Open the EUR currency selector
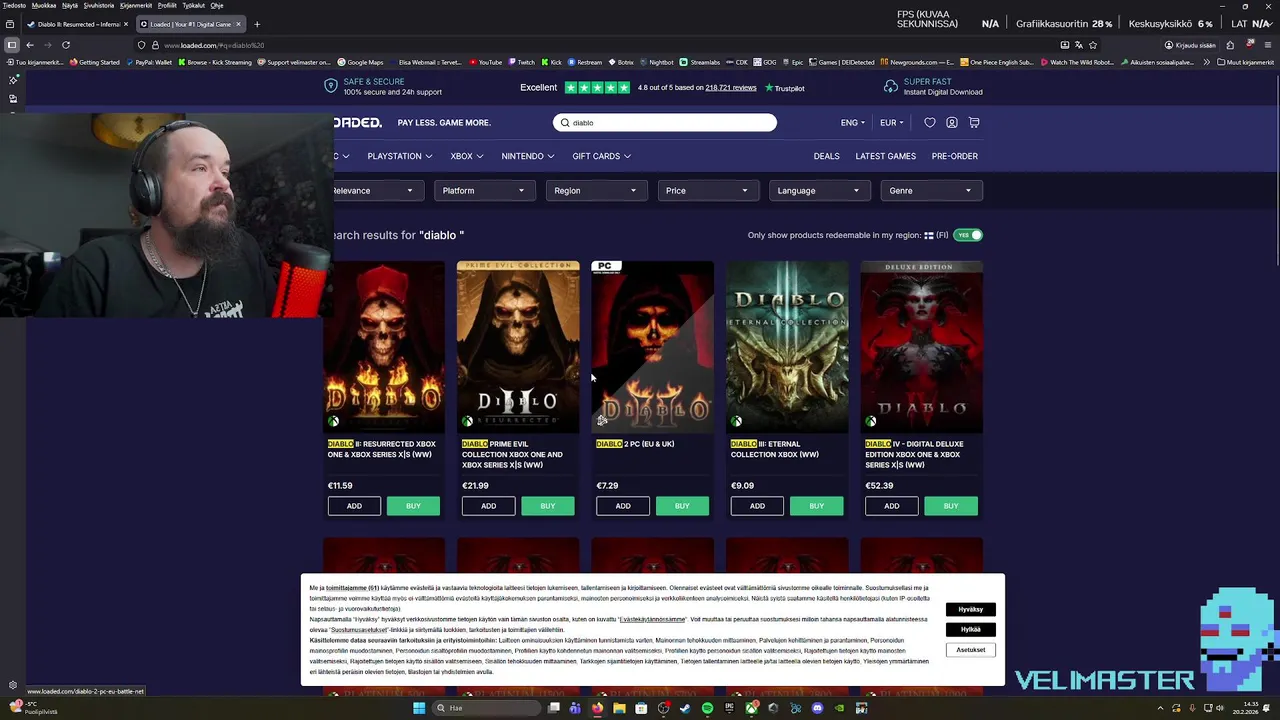The image size is (1280, 720). coord(892,123)
